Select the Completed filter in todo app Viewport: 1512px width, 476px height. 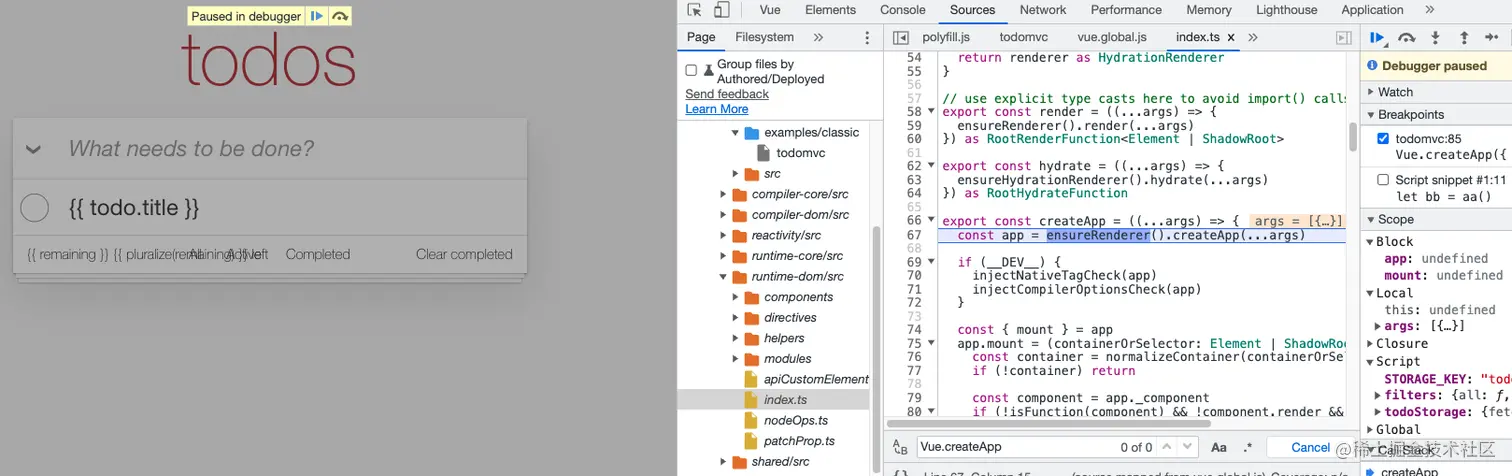point(318,254)
